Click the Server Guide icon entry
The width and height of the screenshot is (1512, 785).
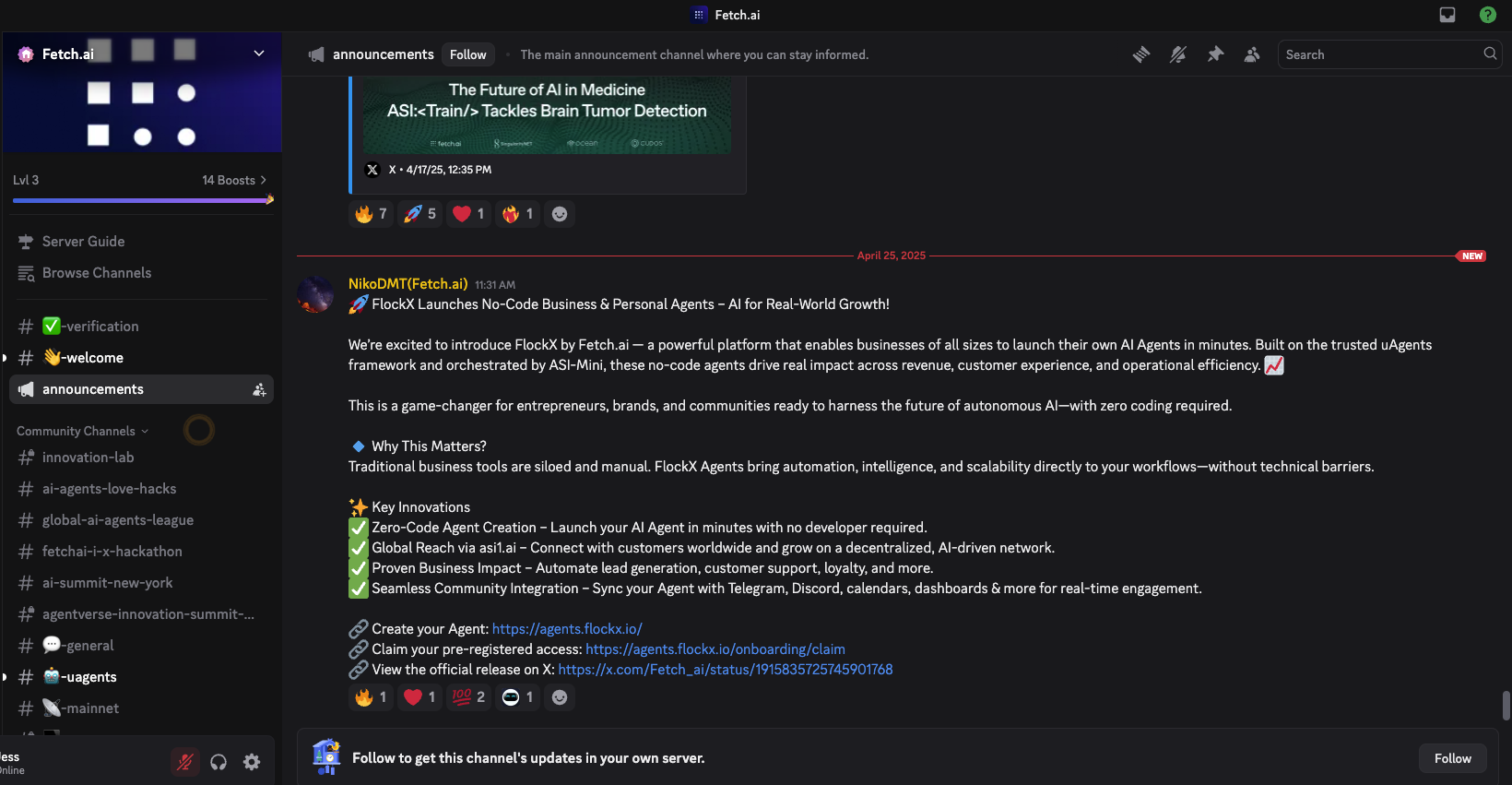pos(25,241)
